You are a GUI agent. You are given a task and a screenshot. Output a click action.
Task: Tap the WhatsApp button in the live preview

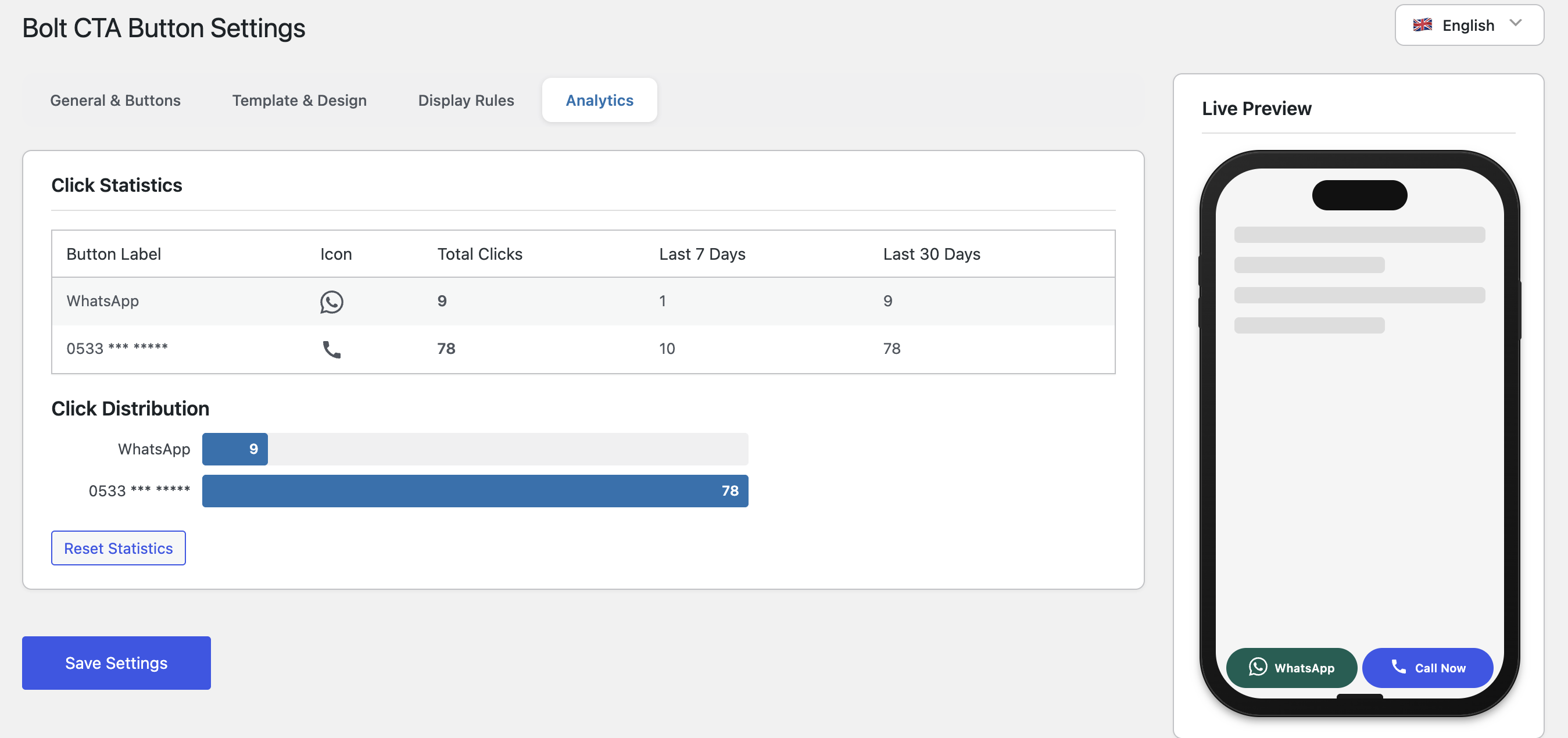click(1291, 668)
